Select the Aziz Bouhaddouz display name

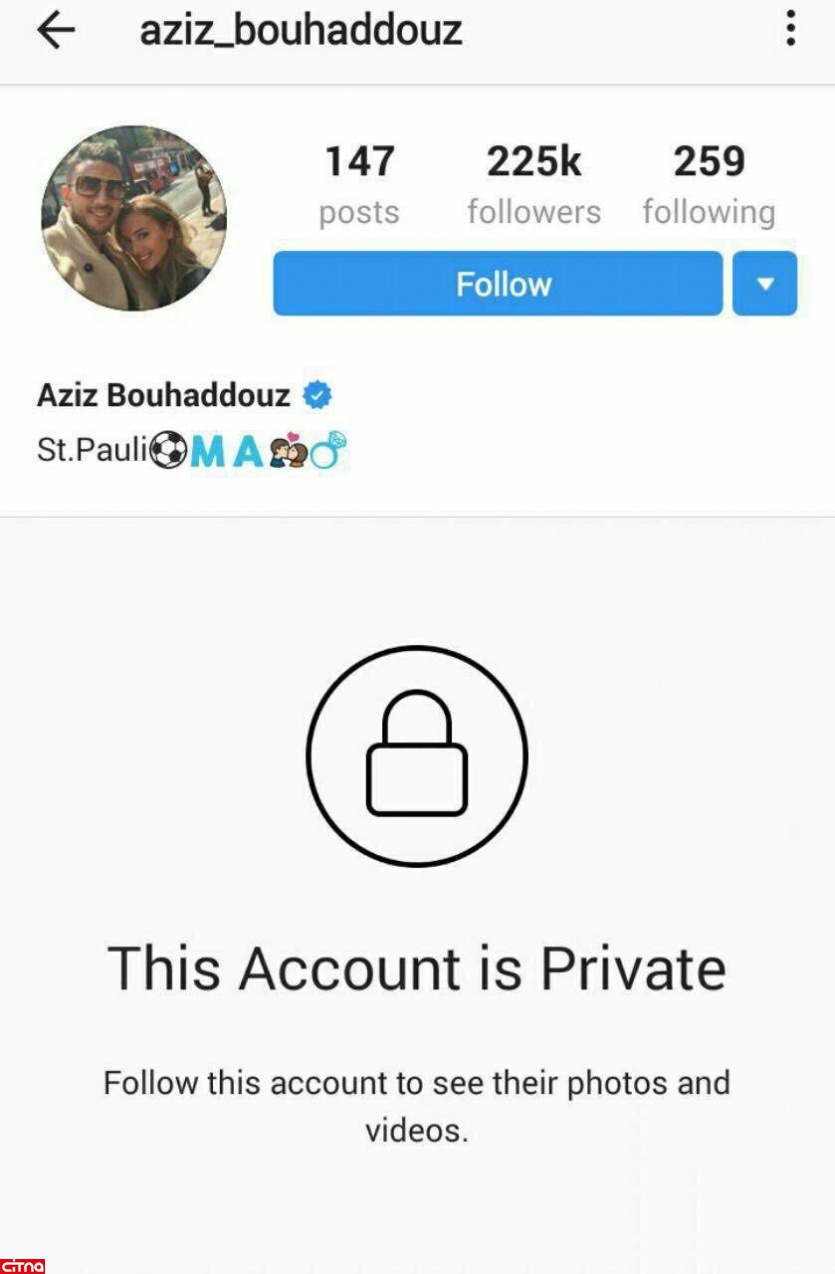click(x=164, y=395)
